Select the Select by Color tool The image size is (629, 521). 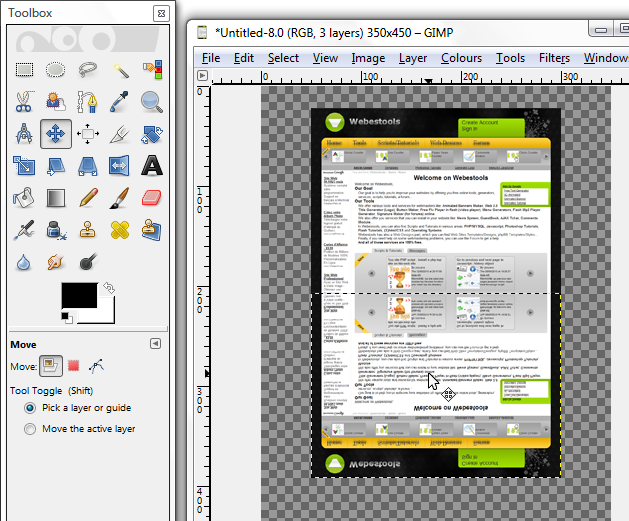pyautogui.click(x=152, y=69)
